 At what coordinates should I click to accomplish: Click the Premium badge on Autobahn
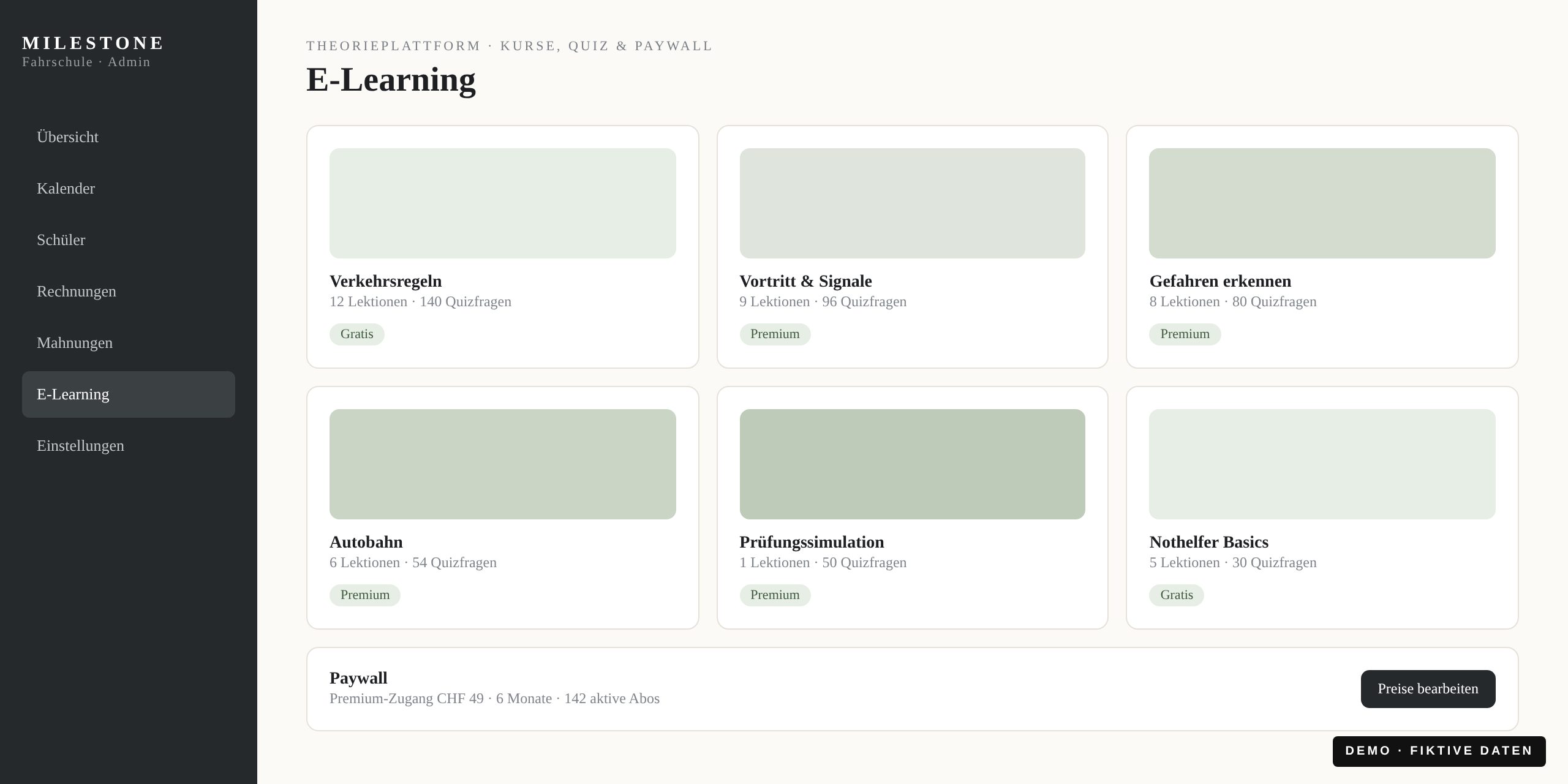[365, 595]
